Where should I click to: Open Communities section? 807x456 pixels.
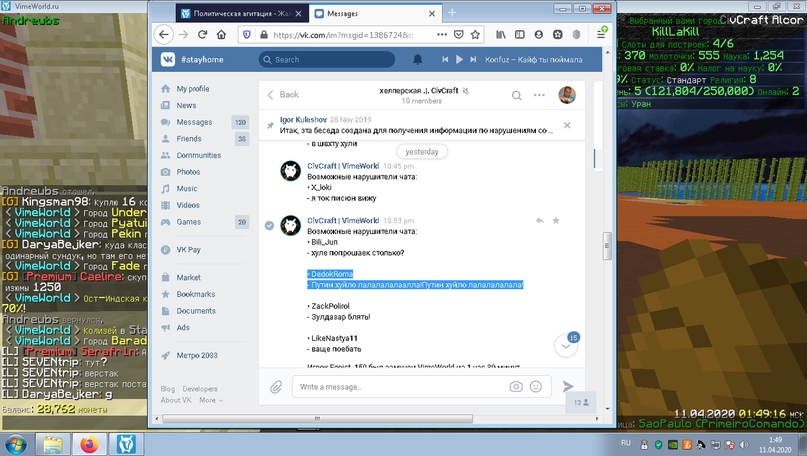[x=198, y=155]
